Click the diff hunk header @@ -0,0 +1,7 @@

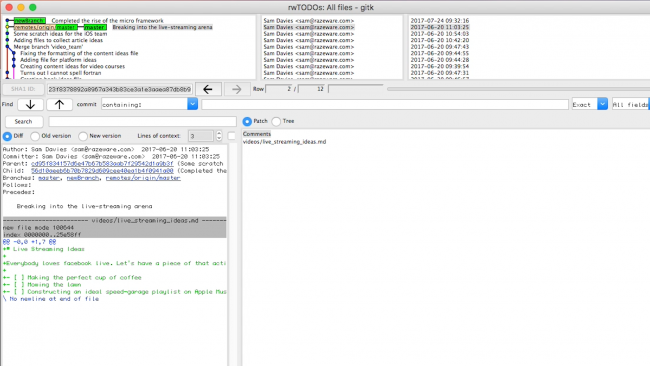click(29, 242)
